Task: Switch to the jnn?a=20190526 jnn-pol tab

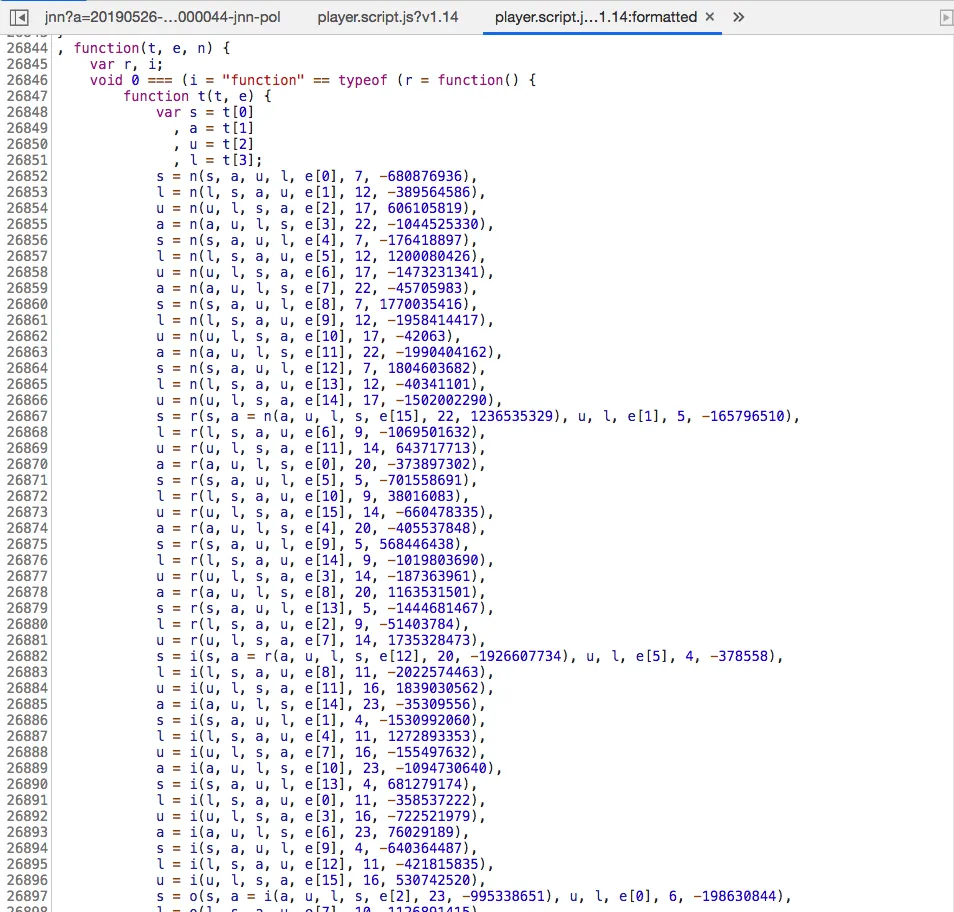Action: [162, 17]
